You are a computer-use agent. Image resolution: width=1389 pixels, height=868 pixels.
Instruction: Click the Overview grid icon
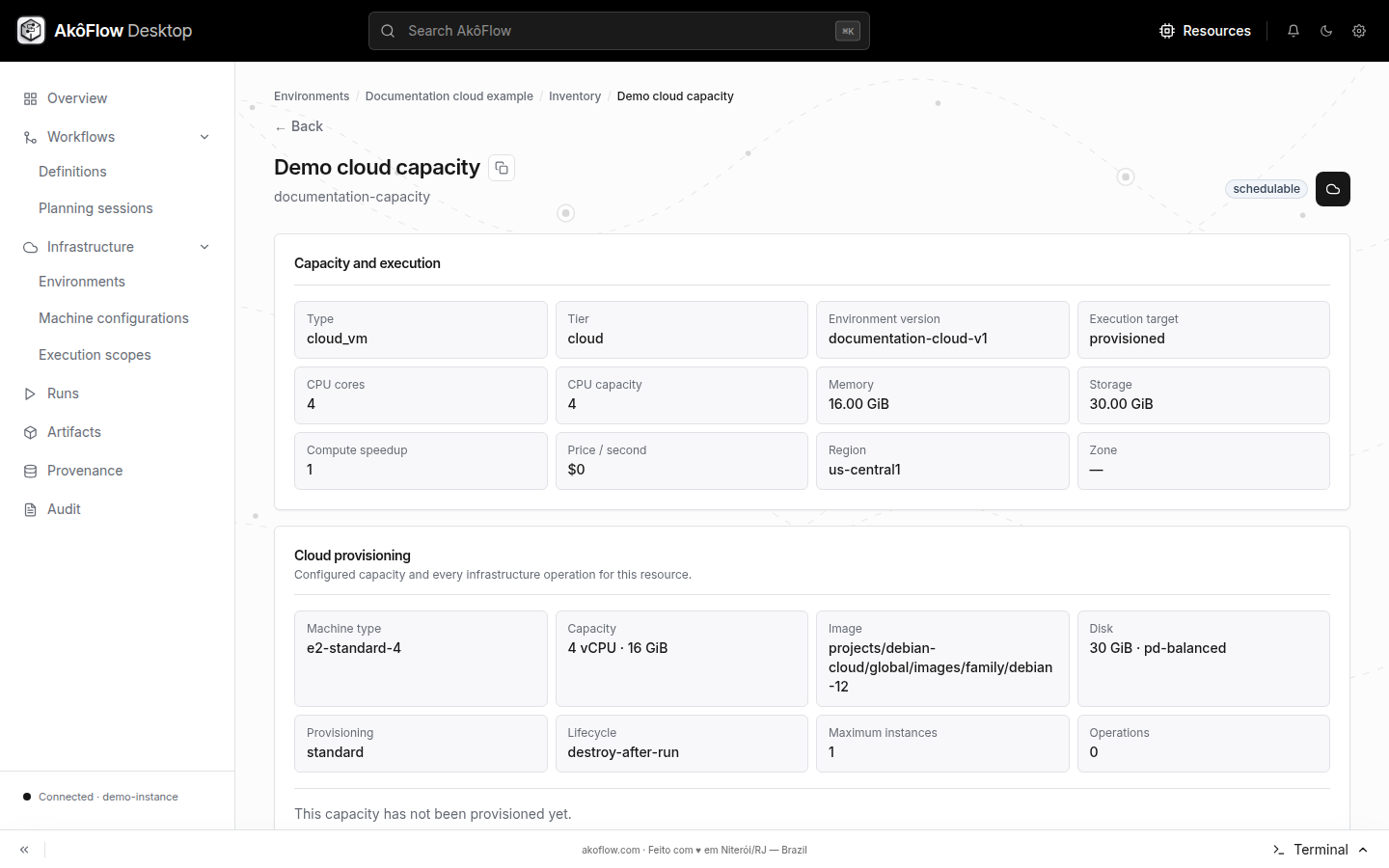[30, 98]
